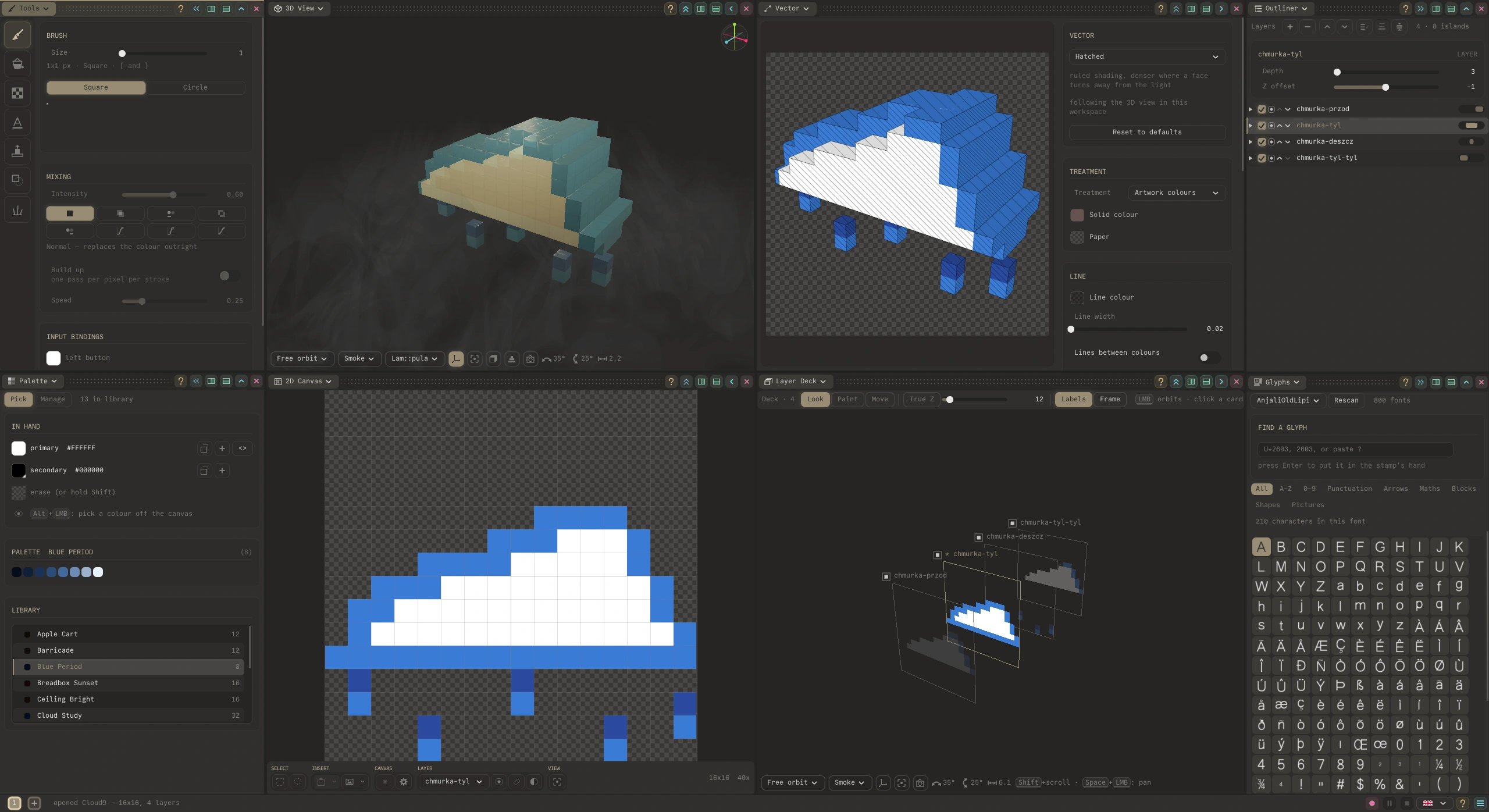Swap primary and secondary colours icon
Screen dimensions: 1489x812
[243, 448]
